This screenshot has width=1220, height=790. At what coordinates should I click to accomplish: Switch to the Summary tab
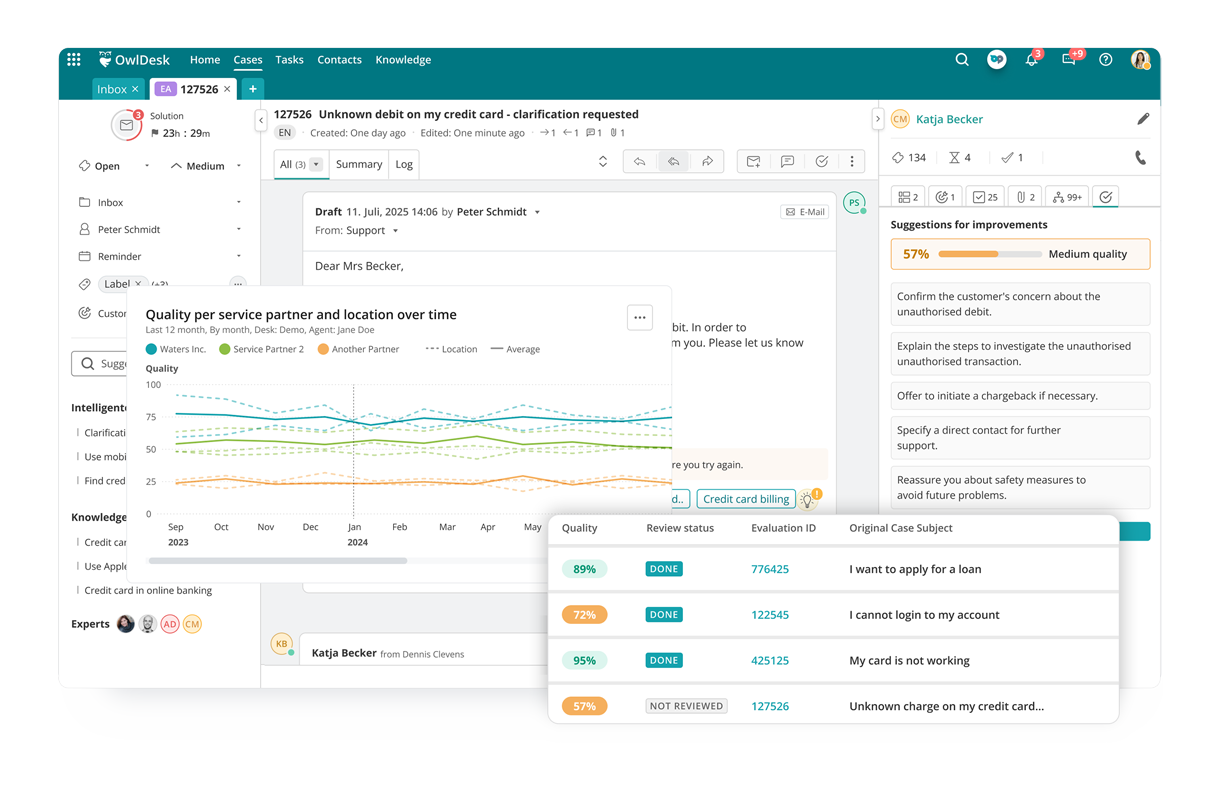click(359, 164)
